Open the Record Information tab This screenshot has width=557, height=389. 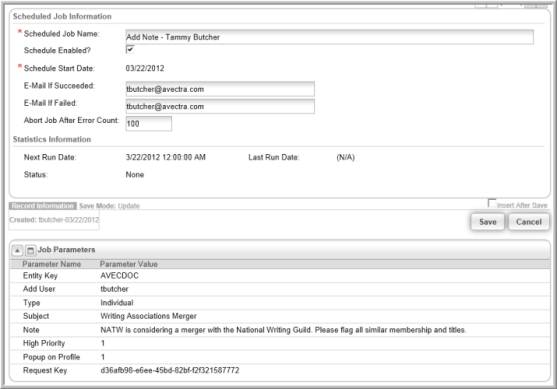[x=43, y=206]
